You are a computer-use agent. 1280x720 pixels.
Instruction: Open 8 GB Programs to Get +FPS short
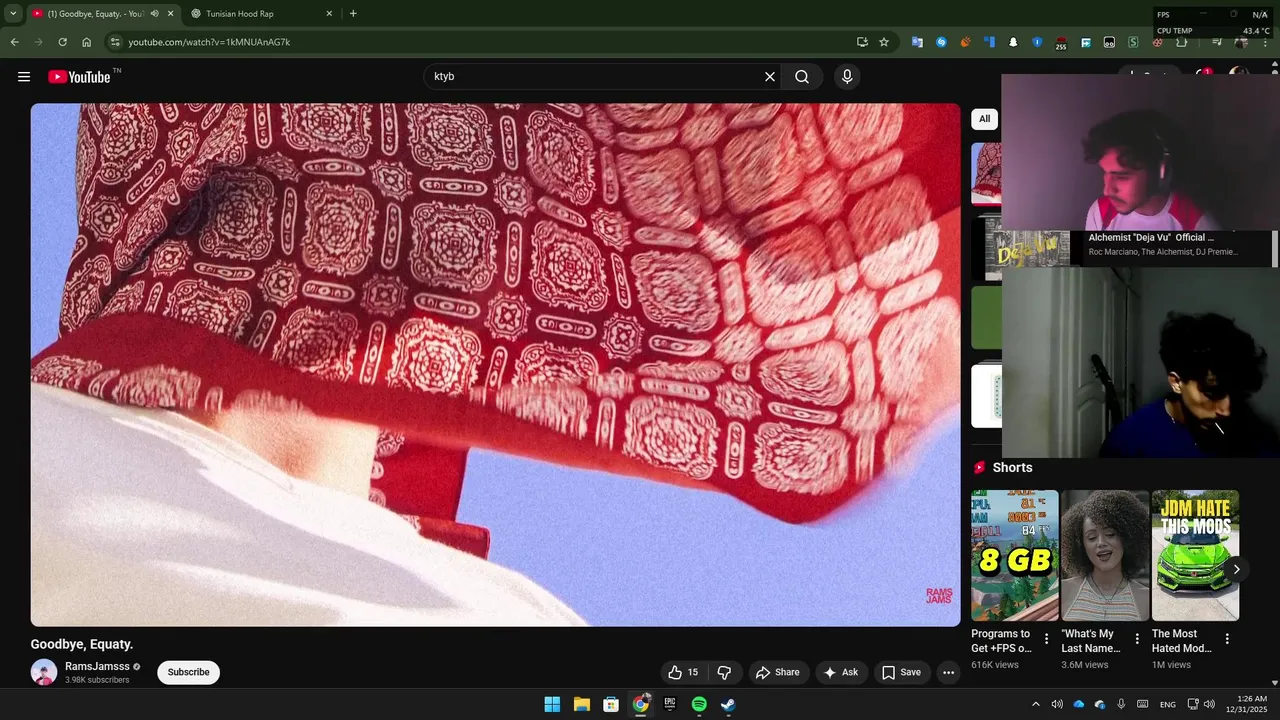[x=1015, y=555]
